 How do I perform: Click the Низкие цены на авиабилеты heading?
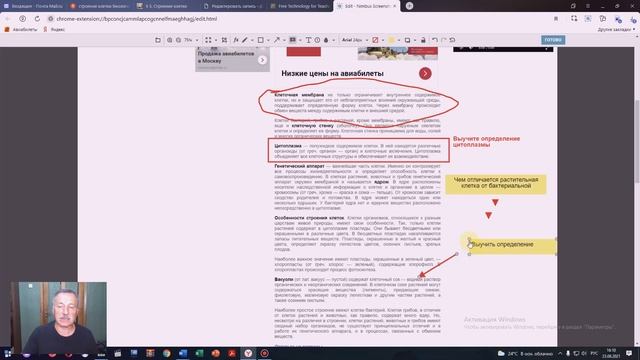[x=332, y=73]
